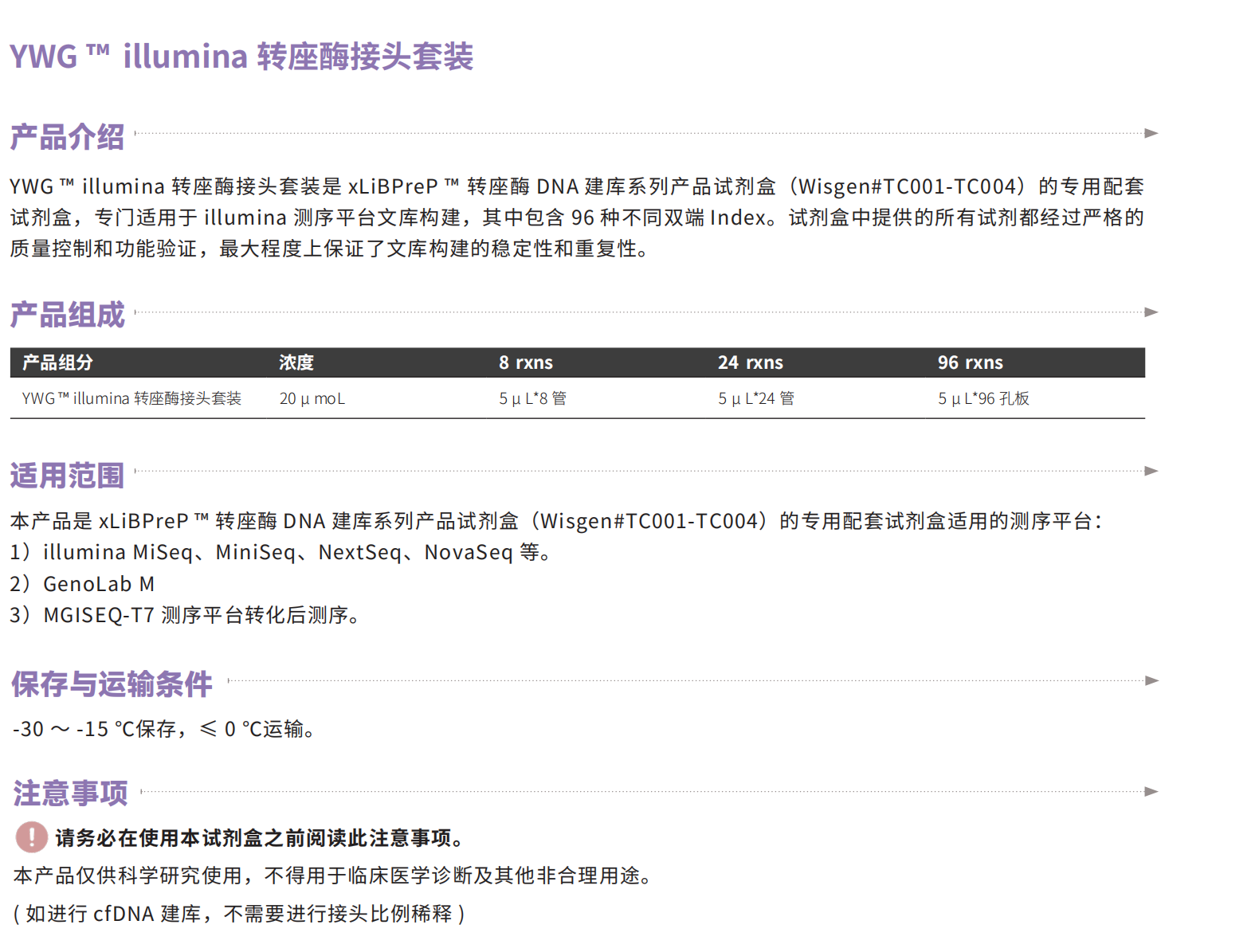Click the cell '5 μ L*8 管'
This screenshot has width=1259, height=952.
pos(532,398)
